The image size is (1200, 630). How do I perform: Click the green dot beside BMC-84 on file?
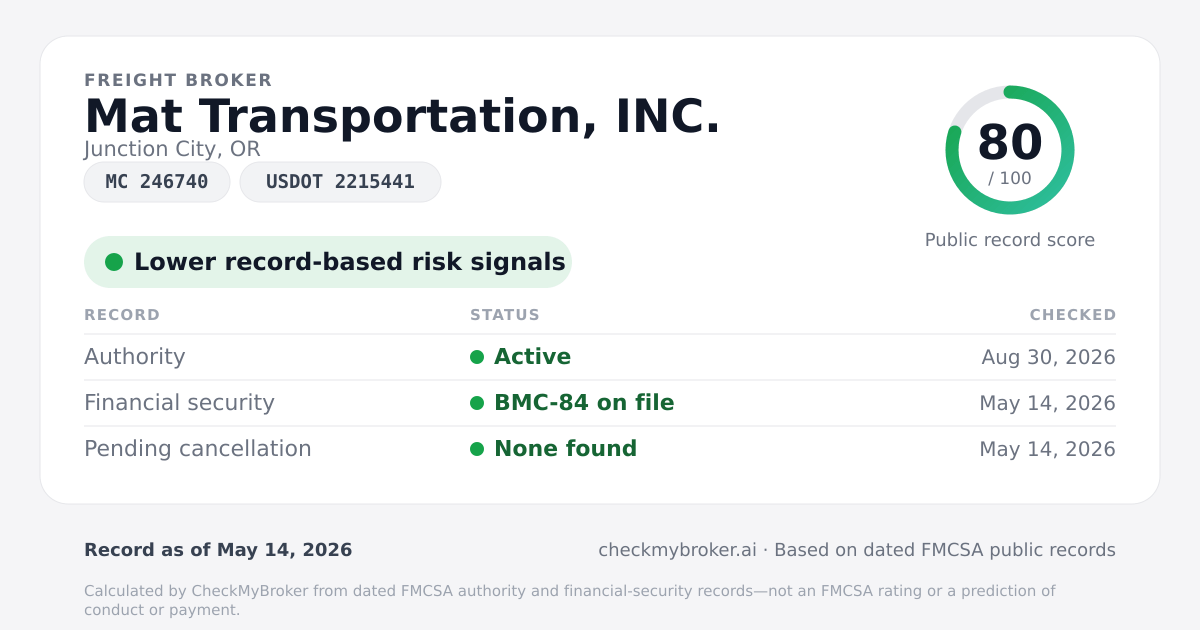(x=477, y=403)
